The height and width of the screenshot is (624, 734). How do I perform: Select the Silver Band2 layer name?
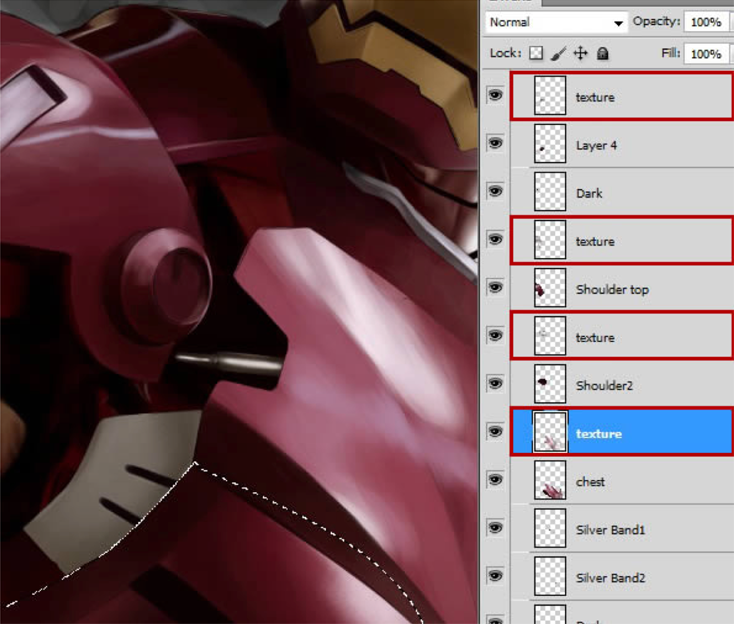(610, 578)
